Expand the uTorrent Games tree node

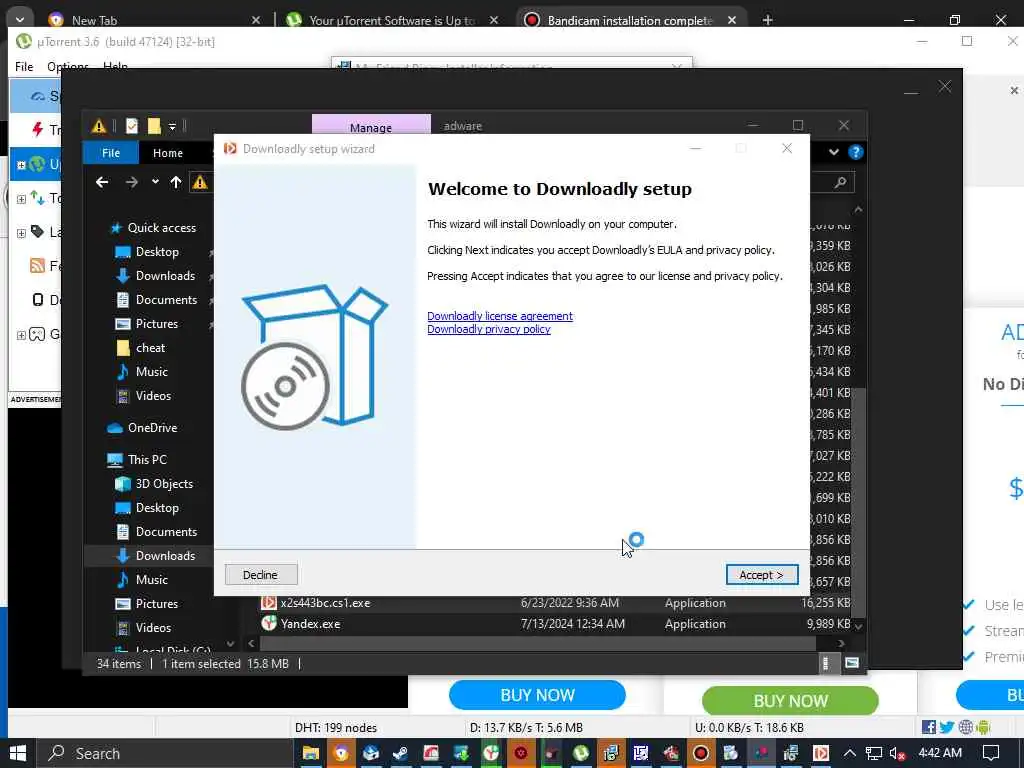tap(21, 335)
